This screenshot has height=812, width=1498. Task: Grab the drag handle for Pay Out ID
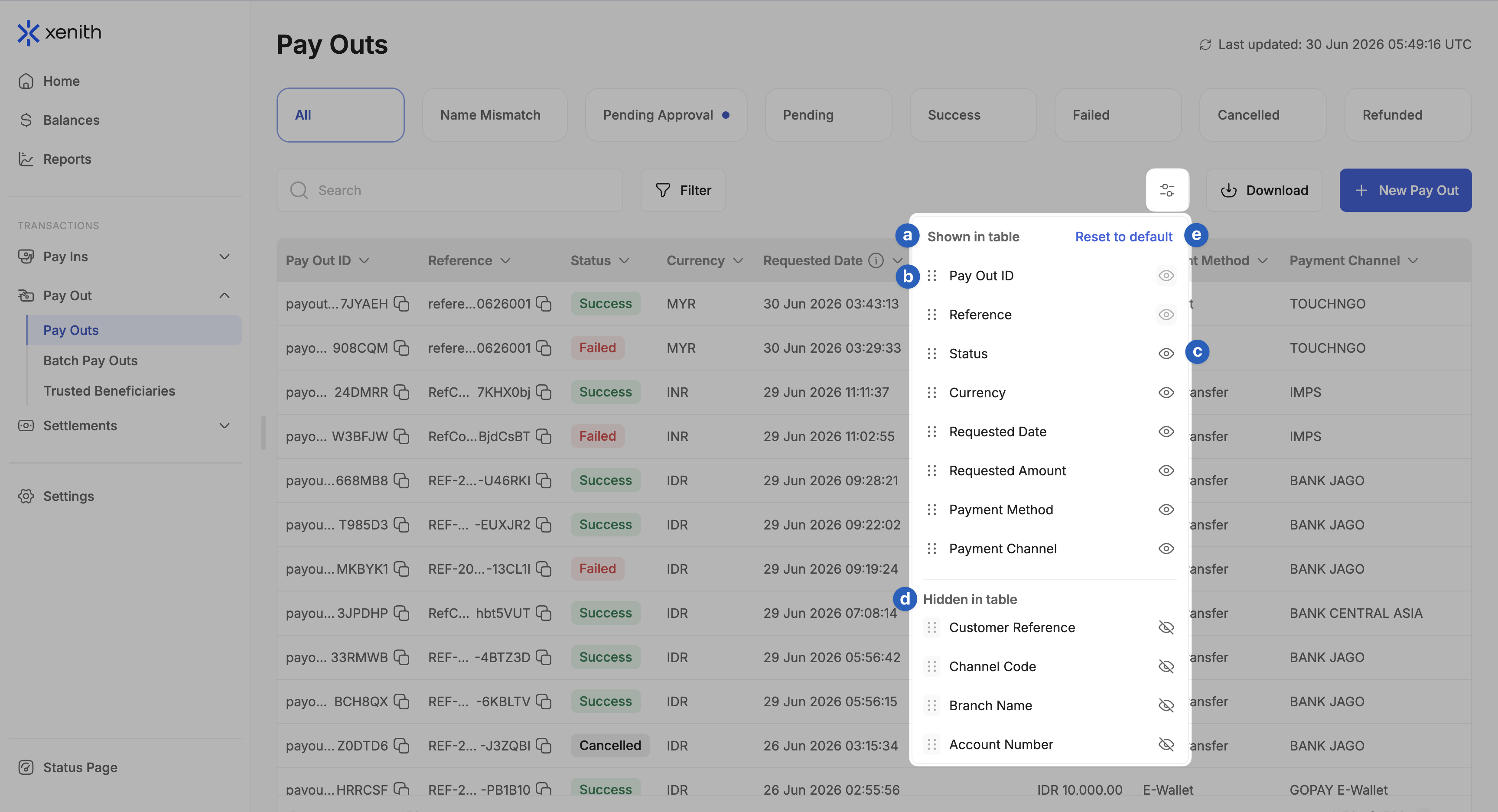coord(931,276)
